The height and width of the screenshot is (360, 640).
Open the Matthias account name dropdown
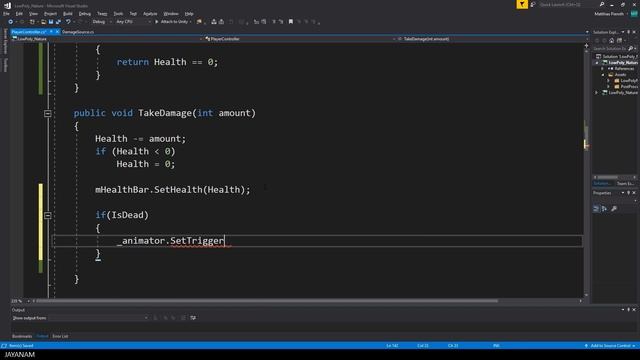[611, 14]
